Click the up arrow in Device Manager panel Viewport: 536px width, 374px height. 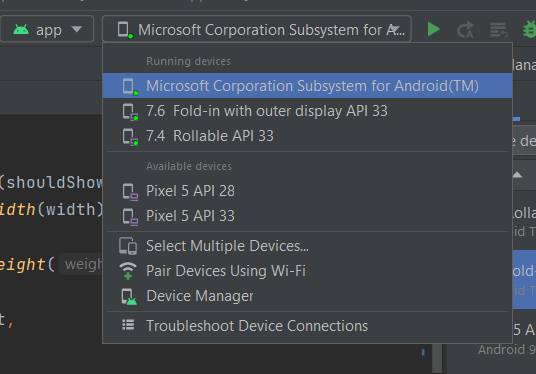[x=517, y=175]
